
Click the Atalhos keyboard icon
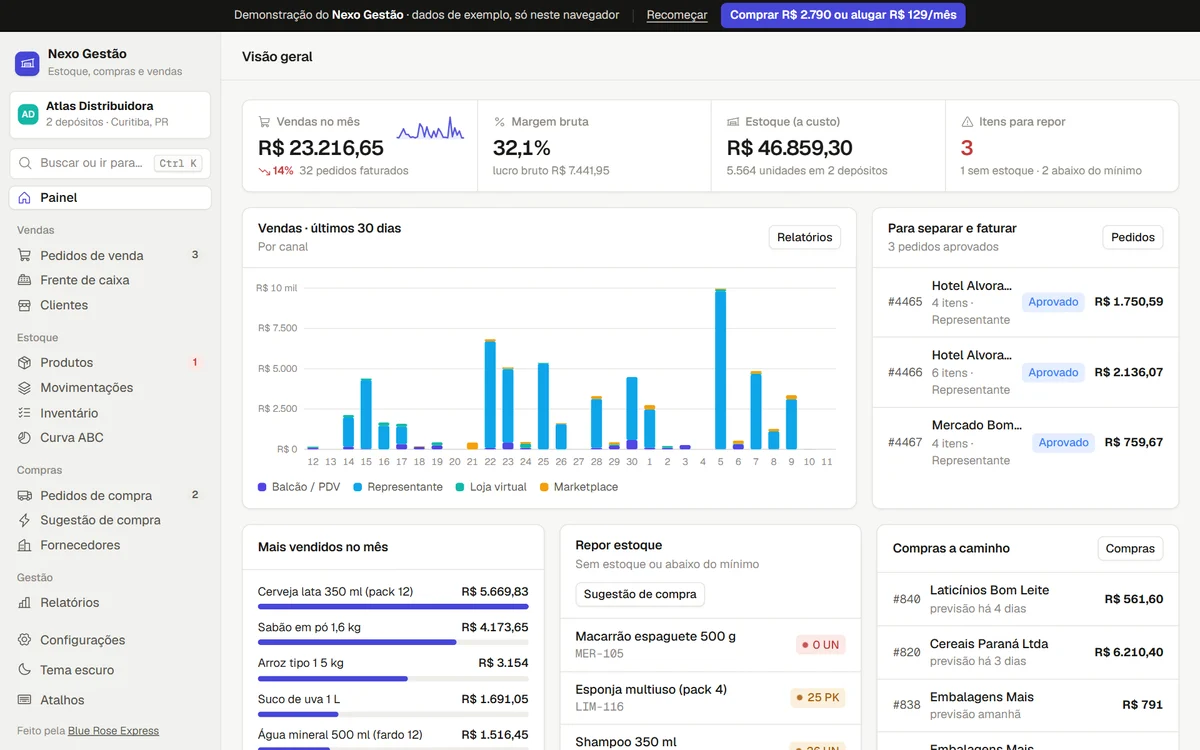tap(25, 700)
